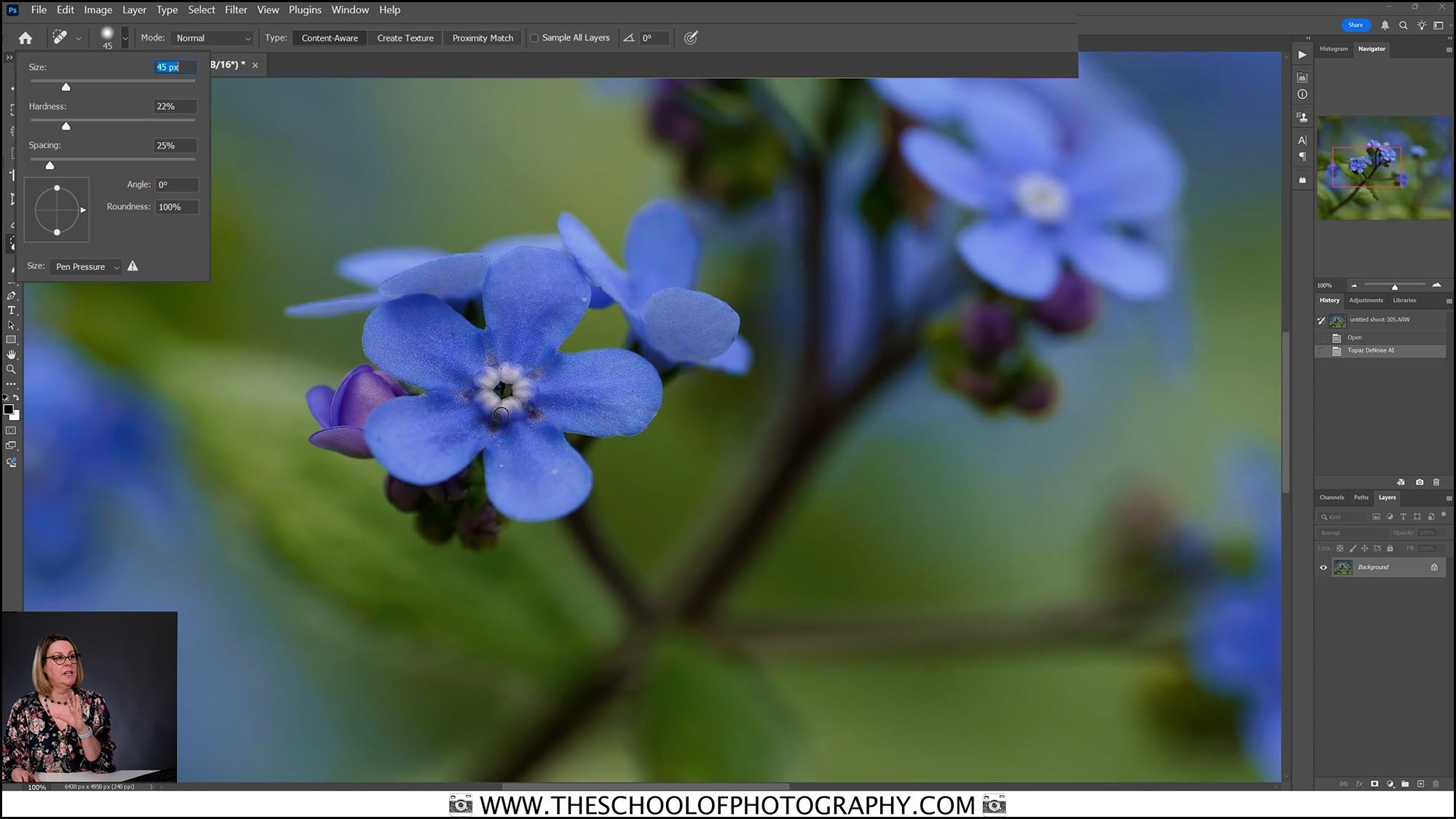Enable the Sample All Layers checkbox
1456x819 pixels.
point(535,37)
